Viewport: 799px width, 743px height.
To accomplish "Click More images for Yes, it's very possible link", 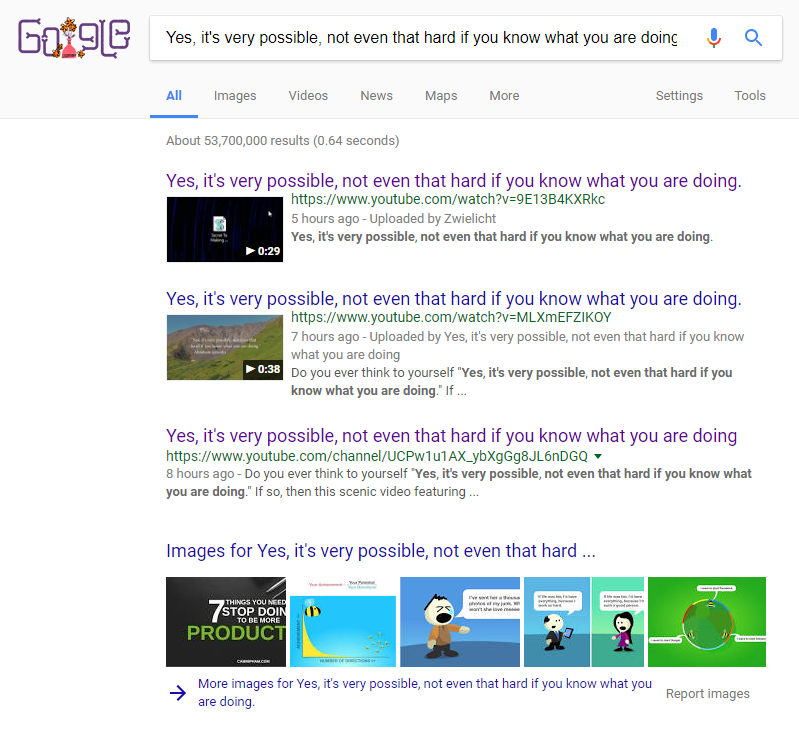I will (x=424, y=693).
